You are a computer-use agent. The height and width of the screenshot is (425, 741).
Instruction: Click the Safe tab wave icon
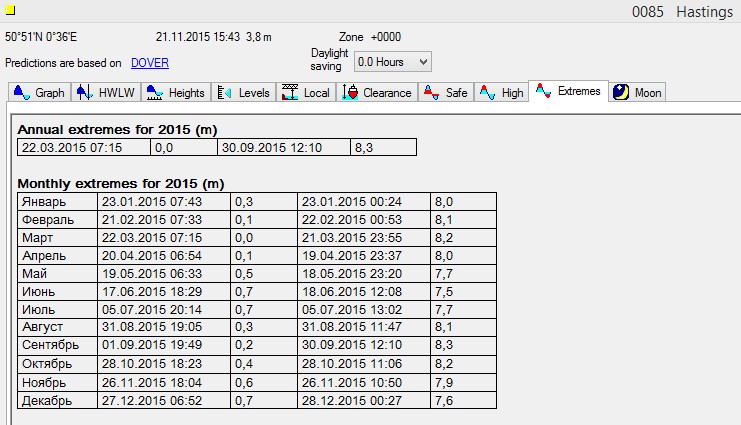431,92
